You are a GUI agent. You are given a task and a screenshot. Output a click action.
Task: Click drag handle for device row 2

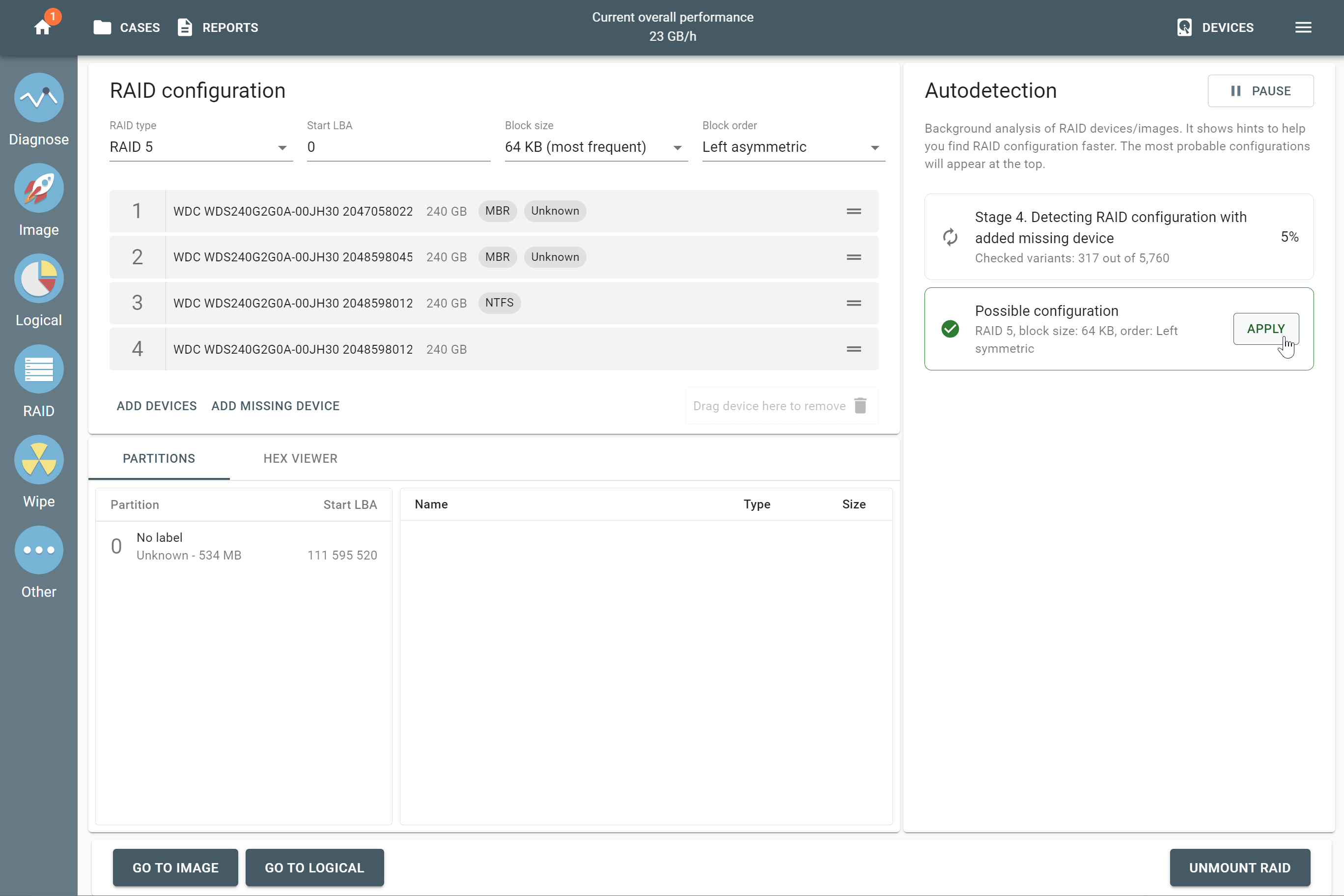[854, 257]
